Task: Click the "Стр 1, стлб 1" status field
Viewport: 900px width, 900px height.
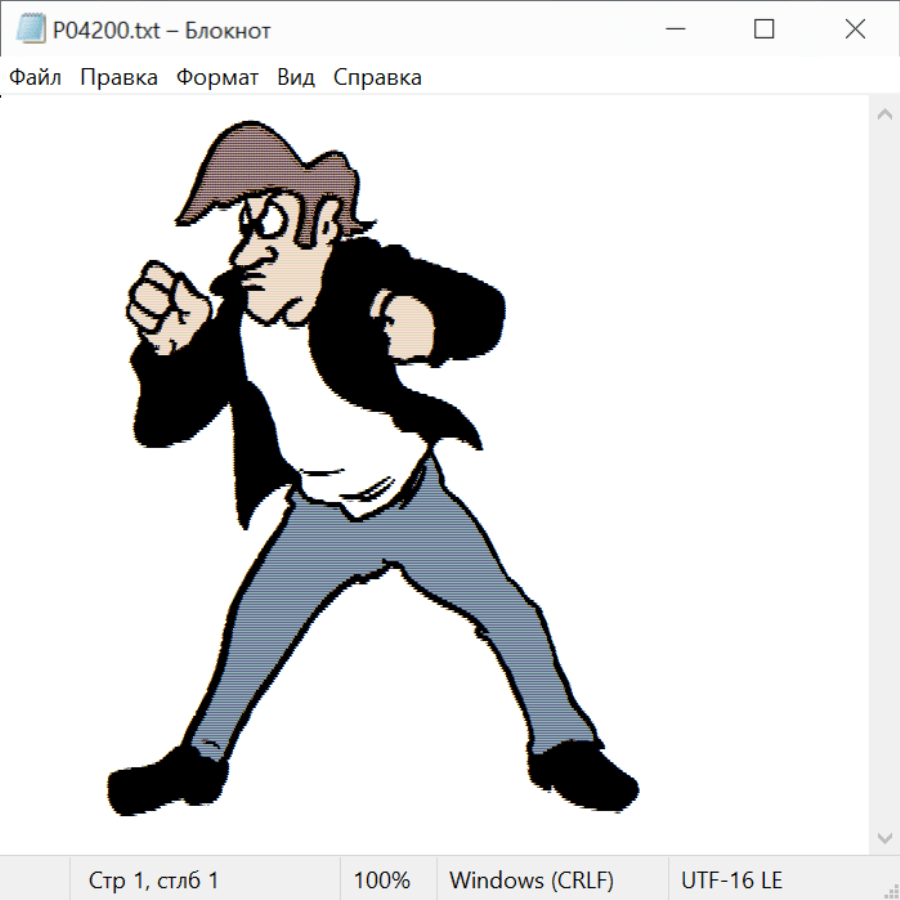Action: point(153,880)
